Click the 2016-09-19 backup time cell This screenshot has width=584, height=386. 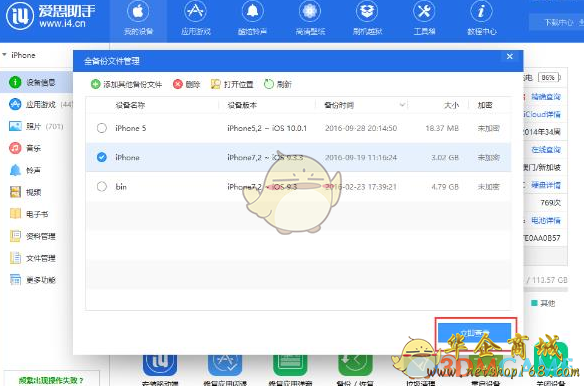(361, 157)
